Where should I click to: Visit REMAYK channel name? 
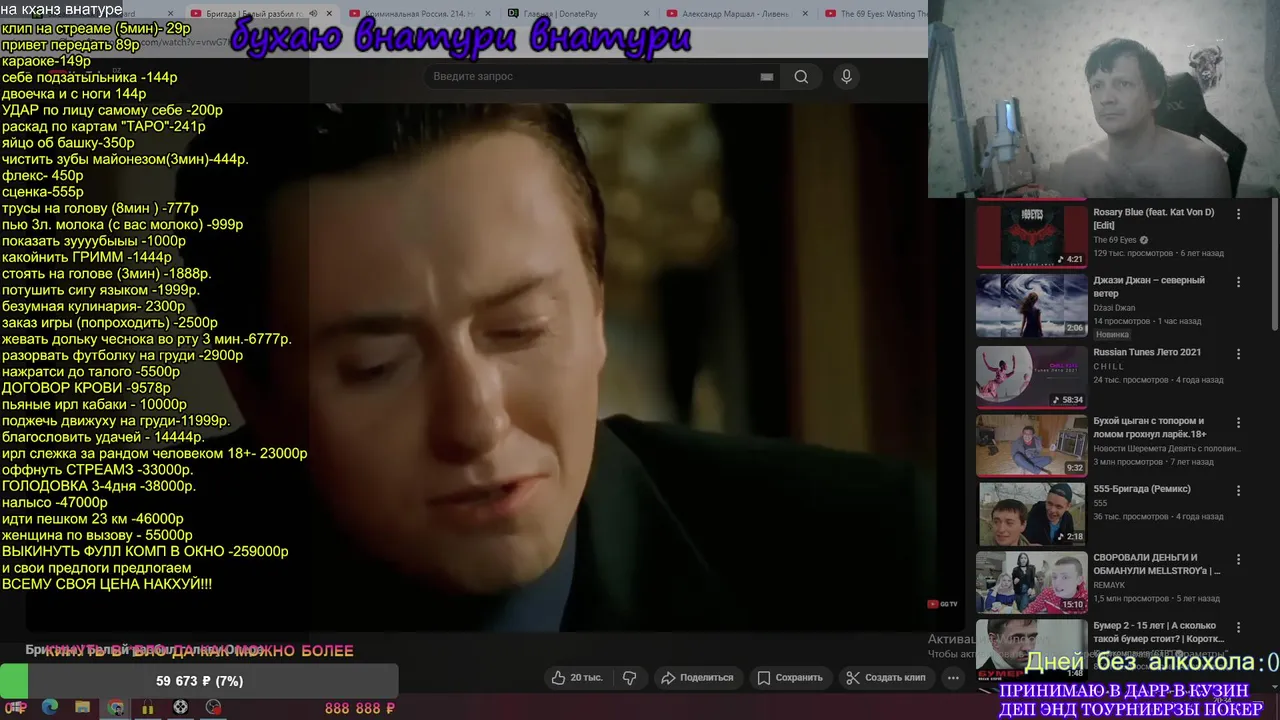[1109, 584]
